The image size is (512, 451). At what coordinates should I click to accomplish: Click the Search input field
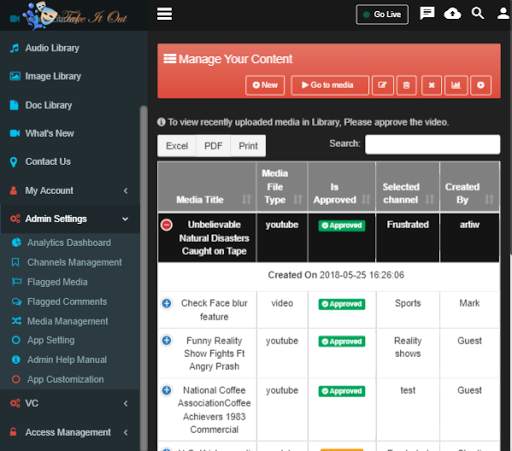click(432, 144)
